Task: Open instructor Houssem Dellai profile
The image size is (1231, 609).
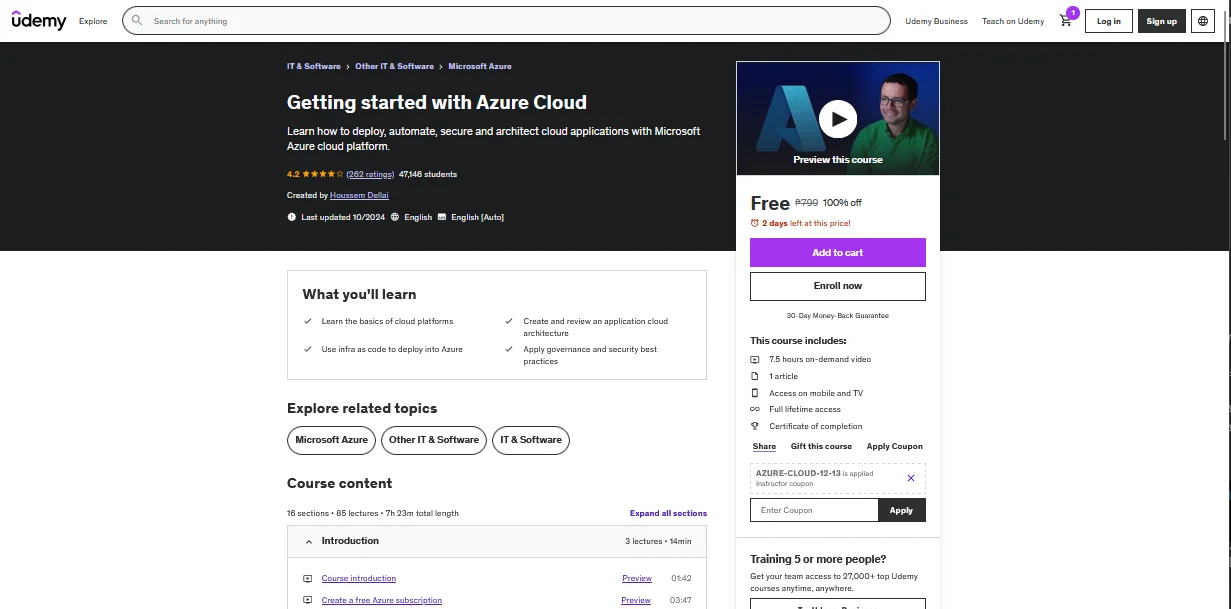Action: 359,195
